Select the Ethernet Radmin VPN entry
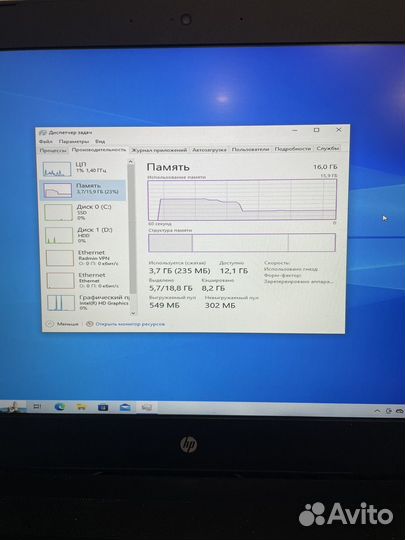405x540 pixels. (85, 258)
